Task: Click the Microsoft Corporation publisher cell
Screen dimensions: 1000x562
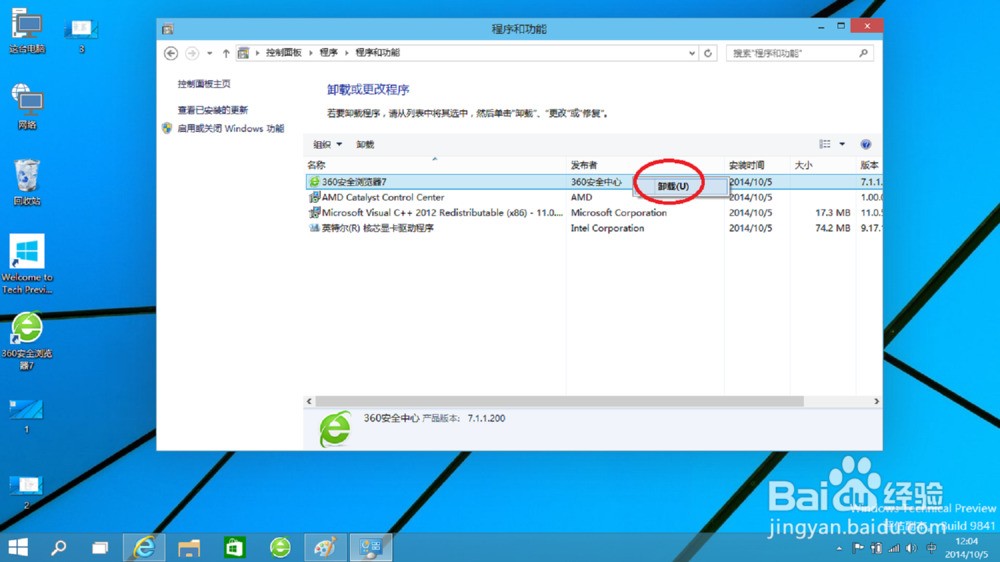Action: pyautogui.click(x=619, y=212)
